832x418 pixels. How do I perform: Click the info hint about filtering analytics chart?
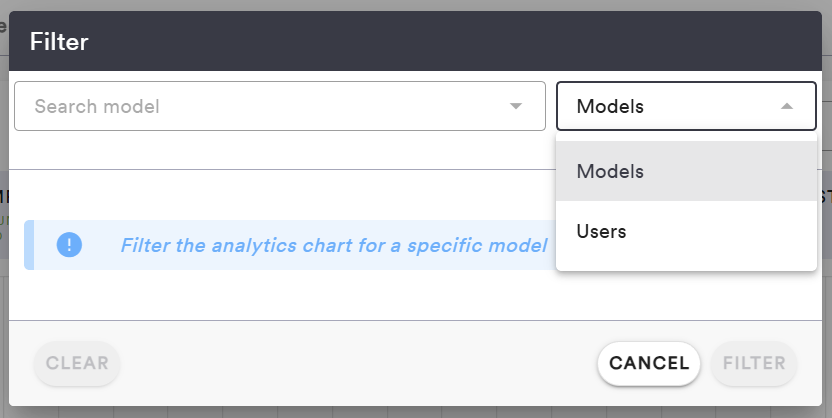pos(334,245)
